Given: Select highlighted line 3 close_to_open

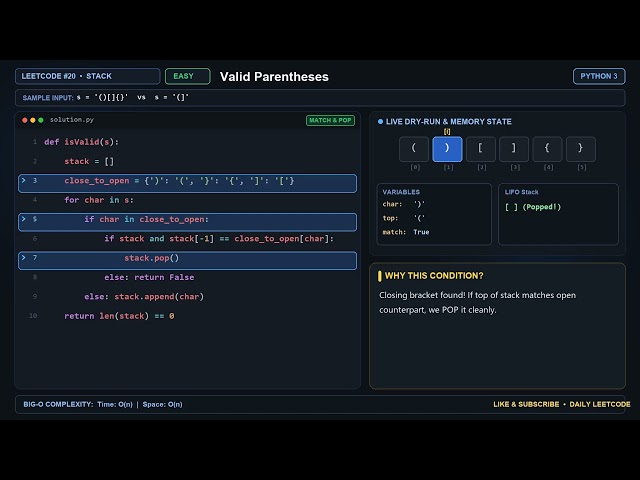Looking at the screenshot, I should point(187,183).
